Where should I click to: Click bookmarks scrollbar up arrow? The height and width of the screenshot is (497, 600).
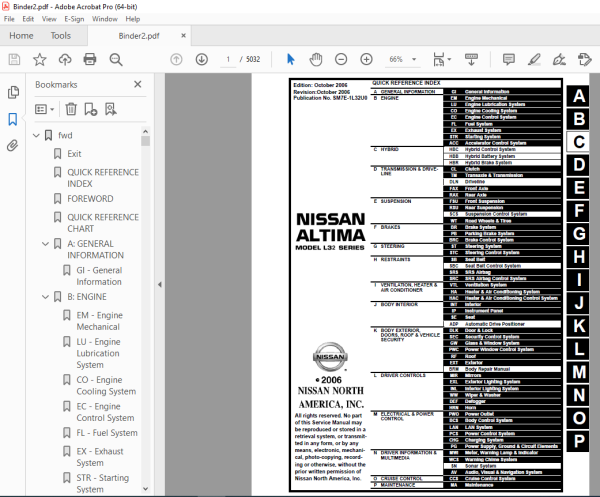[145, 132]
